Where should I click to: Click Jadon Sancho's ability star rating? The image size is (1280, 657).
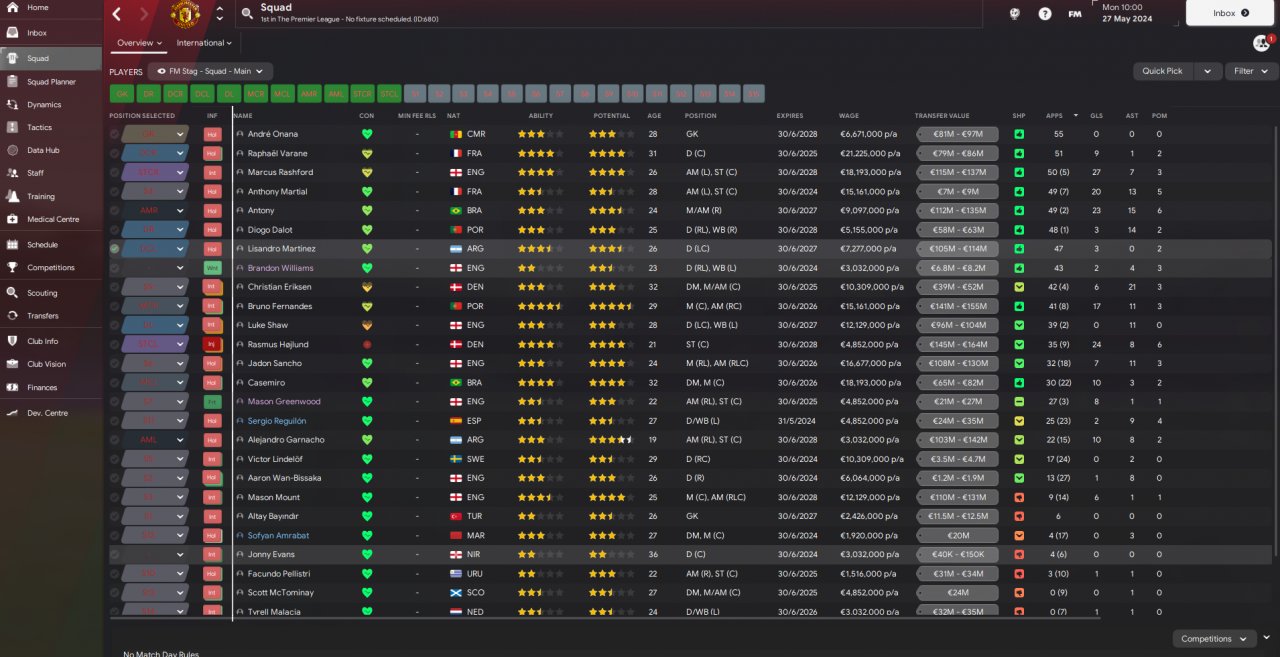(540, 363)
